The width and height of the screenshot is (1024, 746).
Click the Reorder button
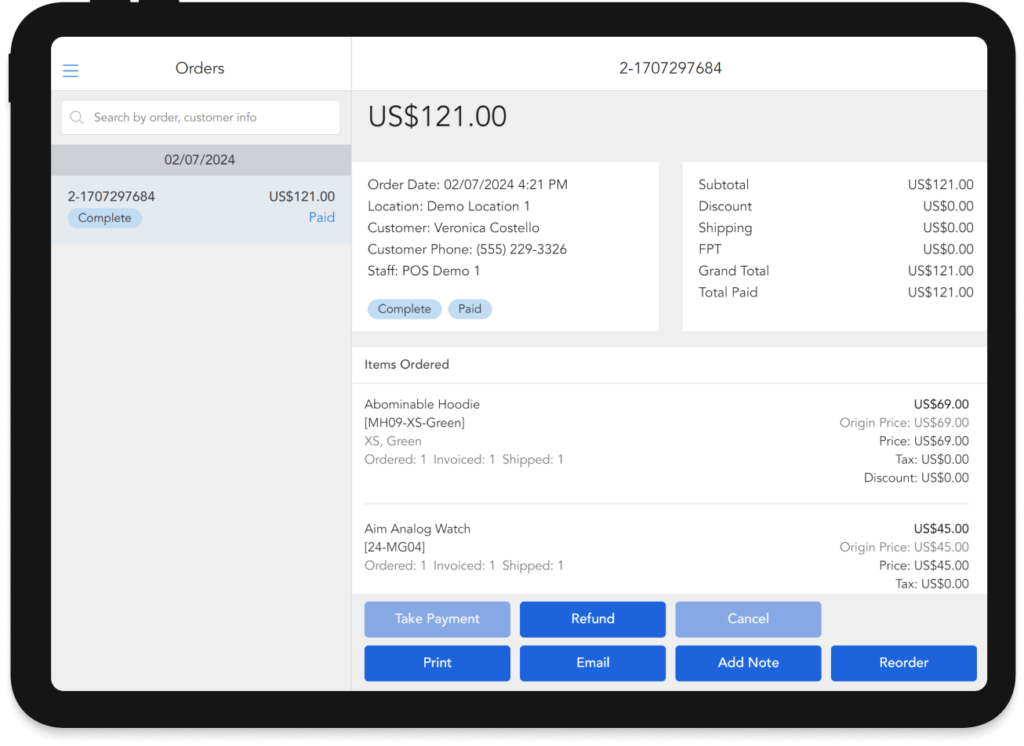pyautogui.click(x=903, y=663)
